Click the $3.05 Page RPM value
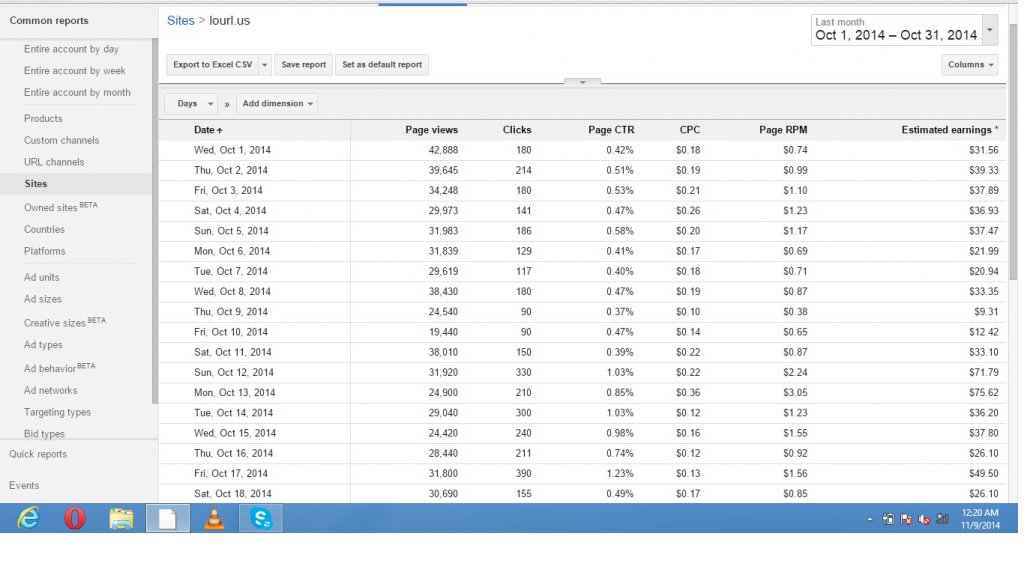 795,393
